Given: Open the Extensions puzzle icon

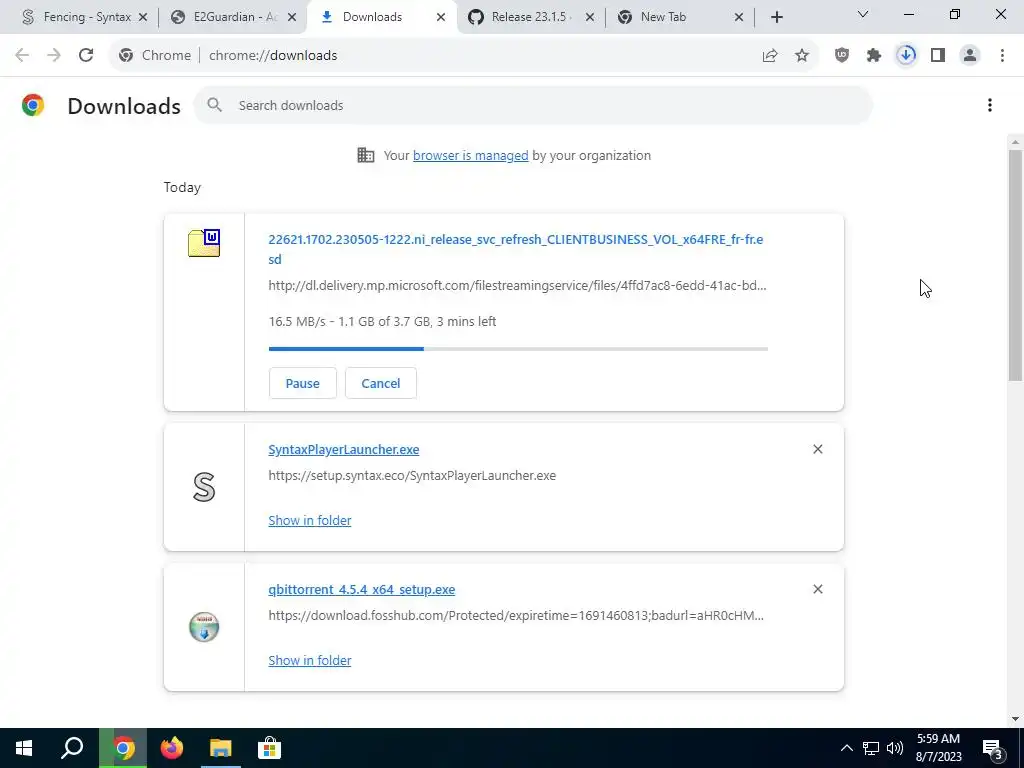Looking at the screenshot, I should pyautogui.click(x=874, y=56).
